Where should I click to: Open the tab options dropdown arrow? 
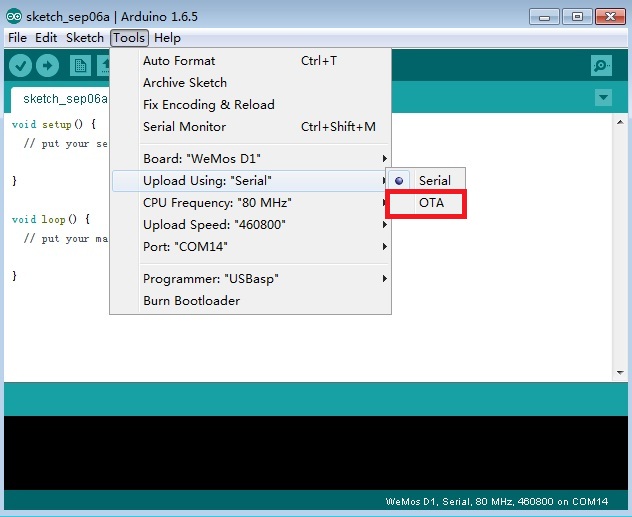(x=603, y=98)
